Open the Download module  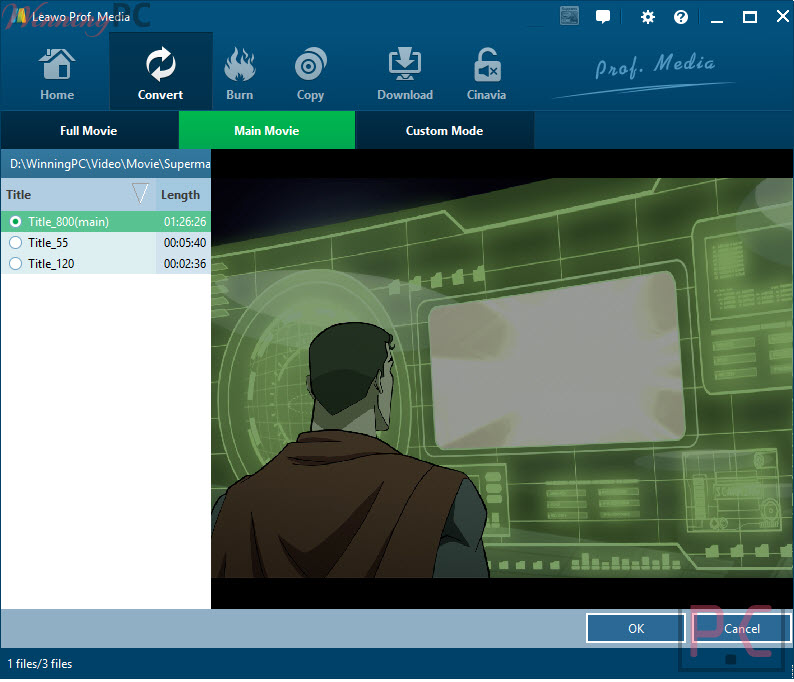click(405, 74)
